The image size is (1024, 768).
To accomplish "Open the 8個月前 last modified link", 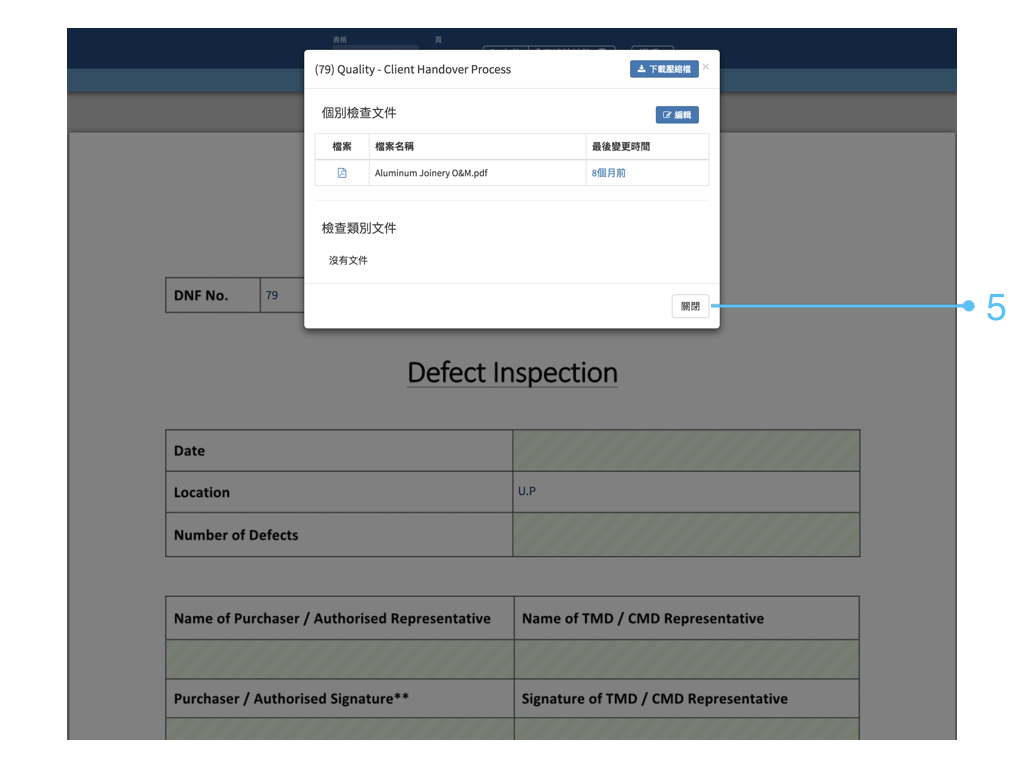I will point(609,173).
